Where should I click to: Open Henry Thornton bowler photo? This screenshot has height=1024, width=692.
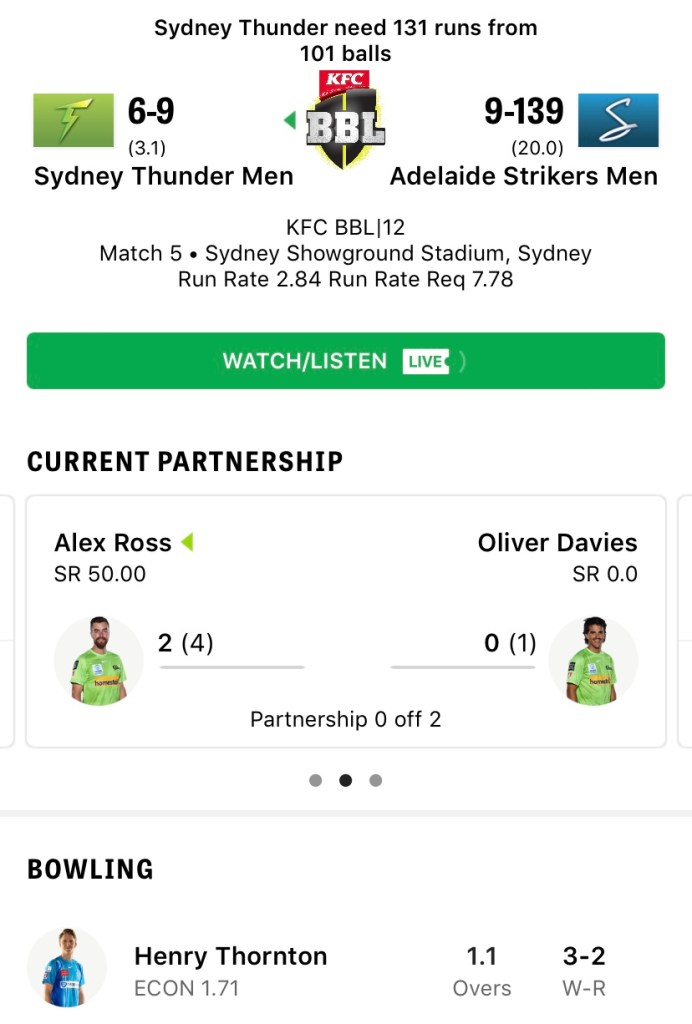tap(67, 967)
